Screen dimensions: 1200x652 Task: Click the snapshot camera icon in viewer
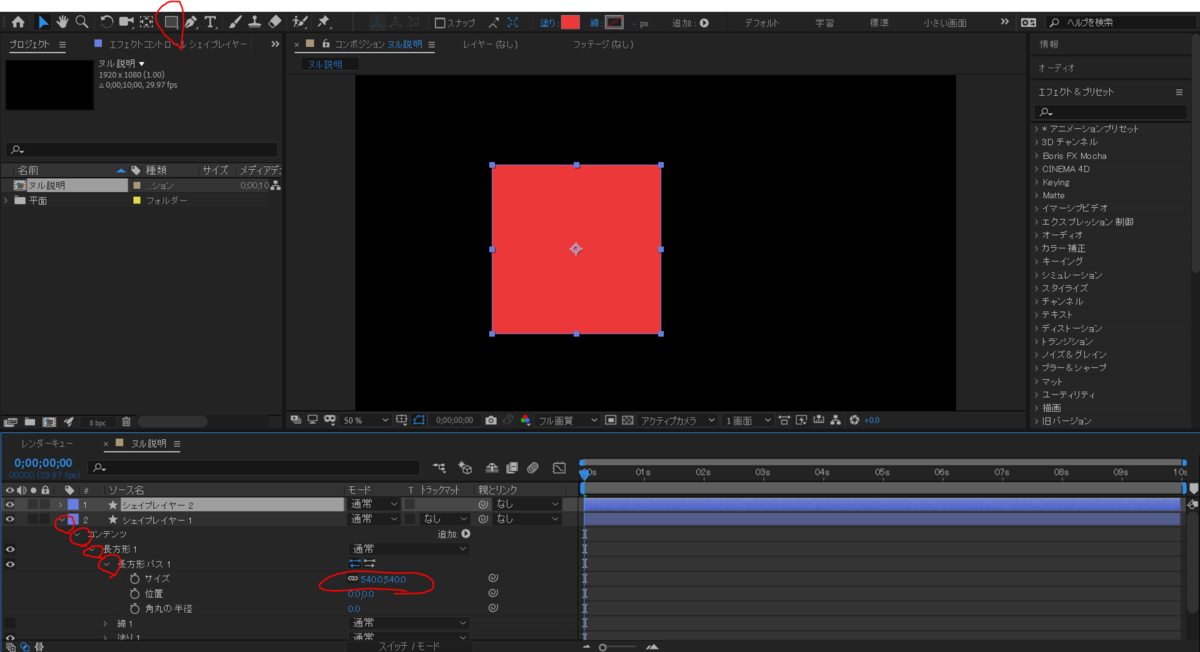pos(491,421)
